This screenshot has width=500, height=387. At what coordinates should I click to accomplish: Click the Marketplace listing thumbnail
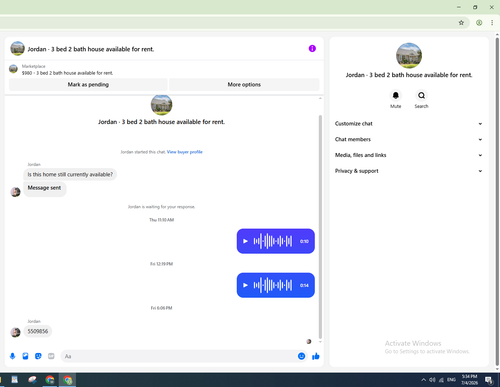click(x=13, y=69)
